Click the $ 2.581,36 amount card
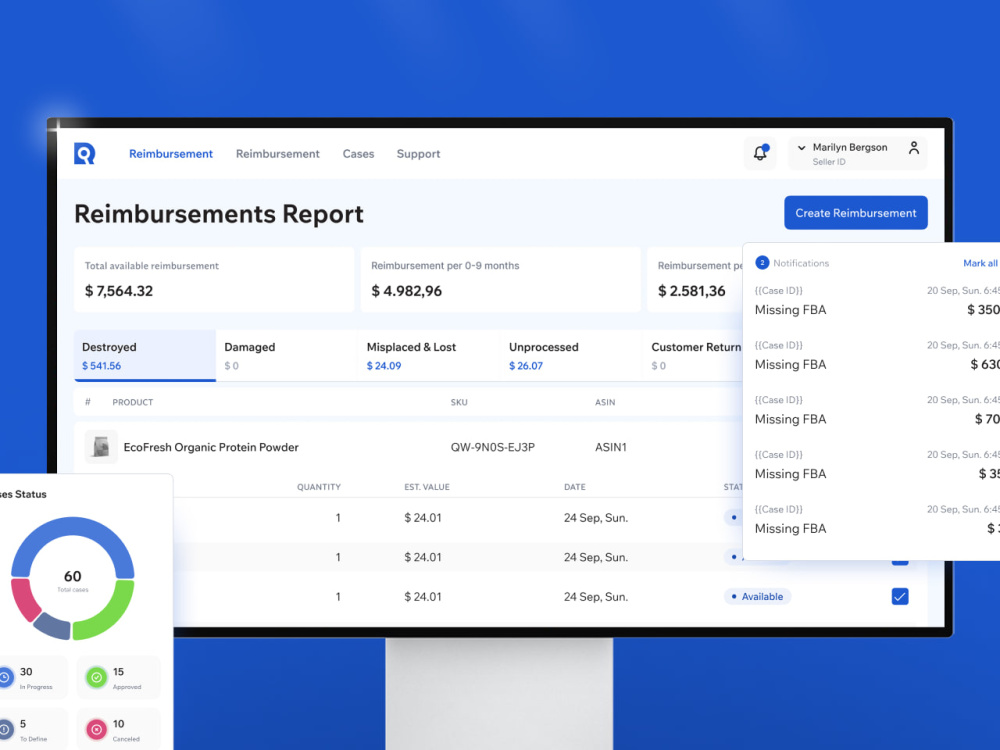 (695, 279)
